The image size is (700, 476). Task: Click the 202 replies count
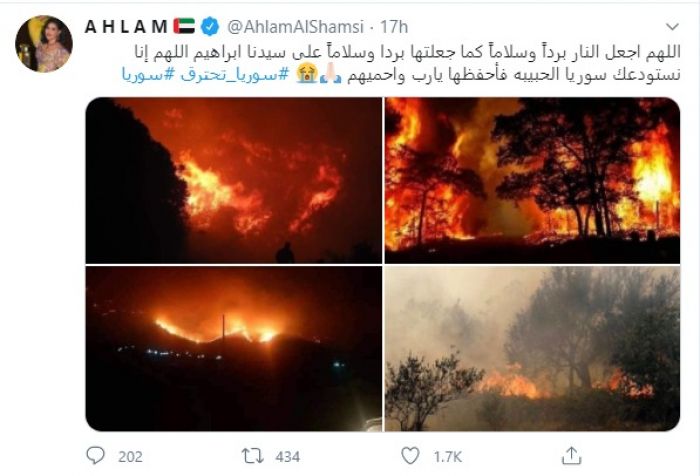tap(130, 457)
